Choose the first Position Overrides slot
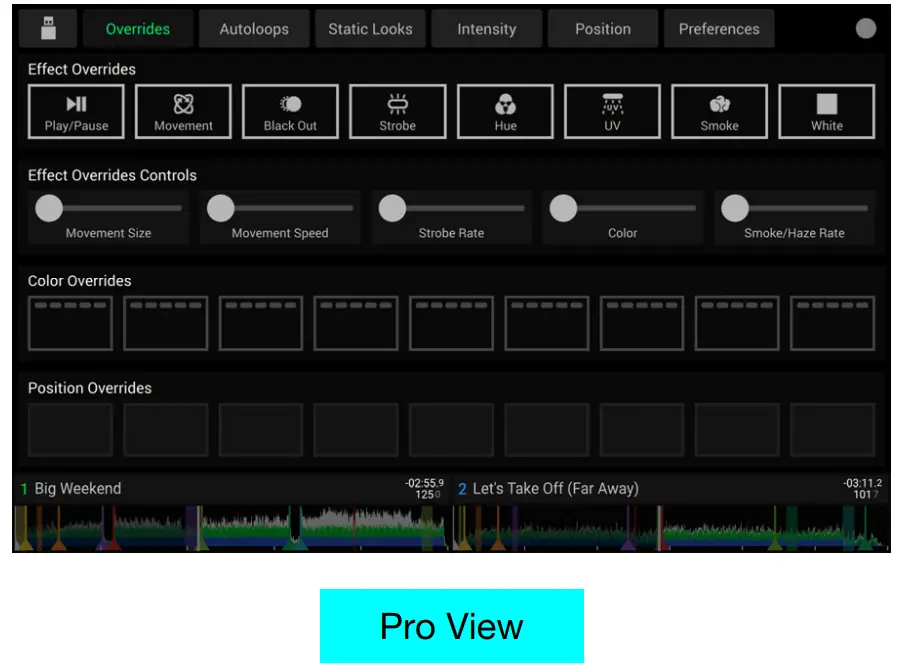This screenshot has width=906, height=671. (x=70, y=430)
